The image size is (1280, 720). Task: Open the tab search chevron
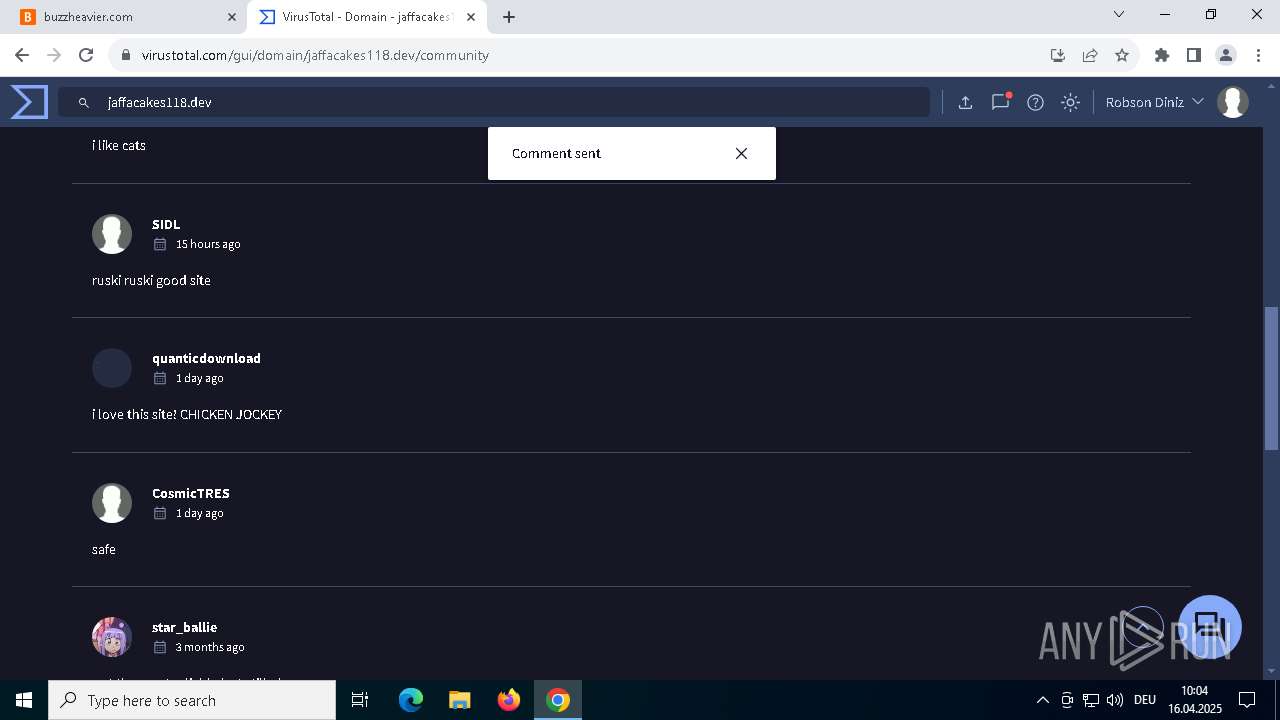[x=1119, y=15]
